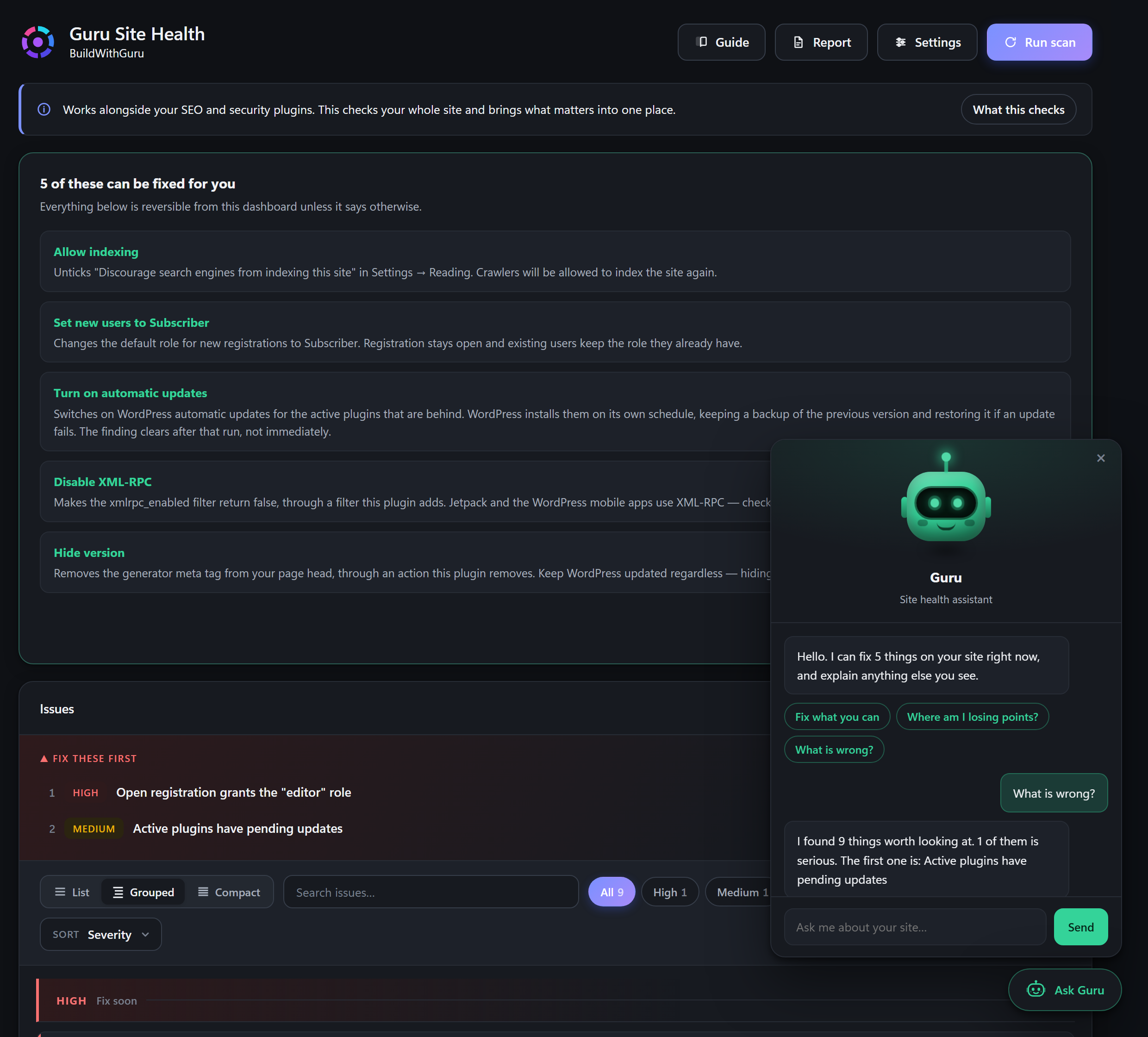Viewport: 1148px width, 1037px height.
Task: Click the Guru robot avatar
Action: (946, 497)
